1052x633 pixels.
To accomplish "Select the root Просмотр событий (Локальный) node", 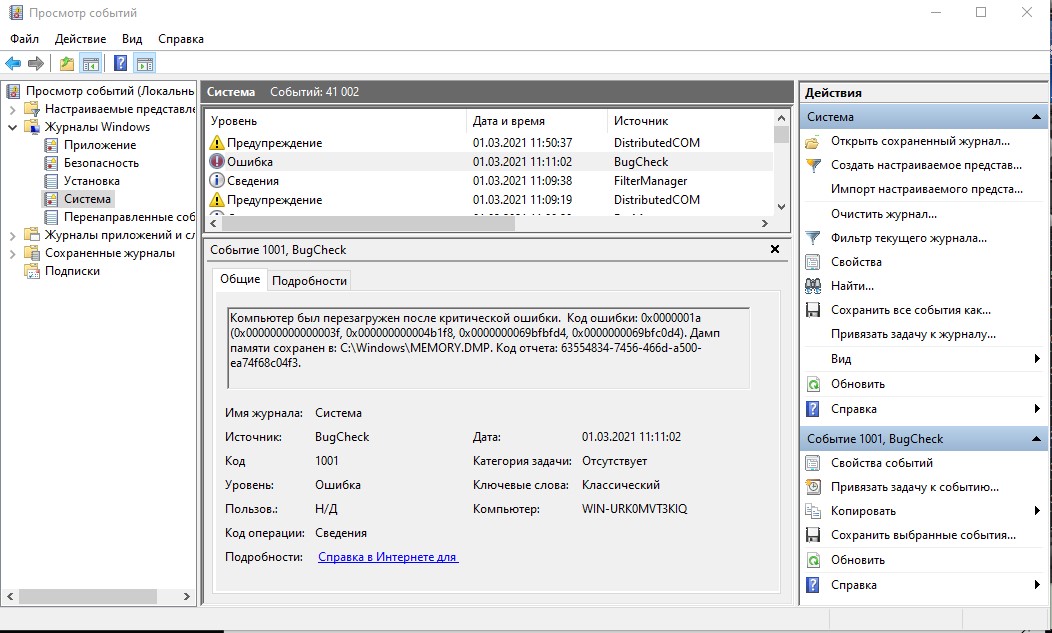I will (110, 91).
